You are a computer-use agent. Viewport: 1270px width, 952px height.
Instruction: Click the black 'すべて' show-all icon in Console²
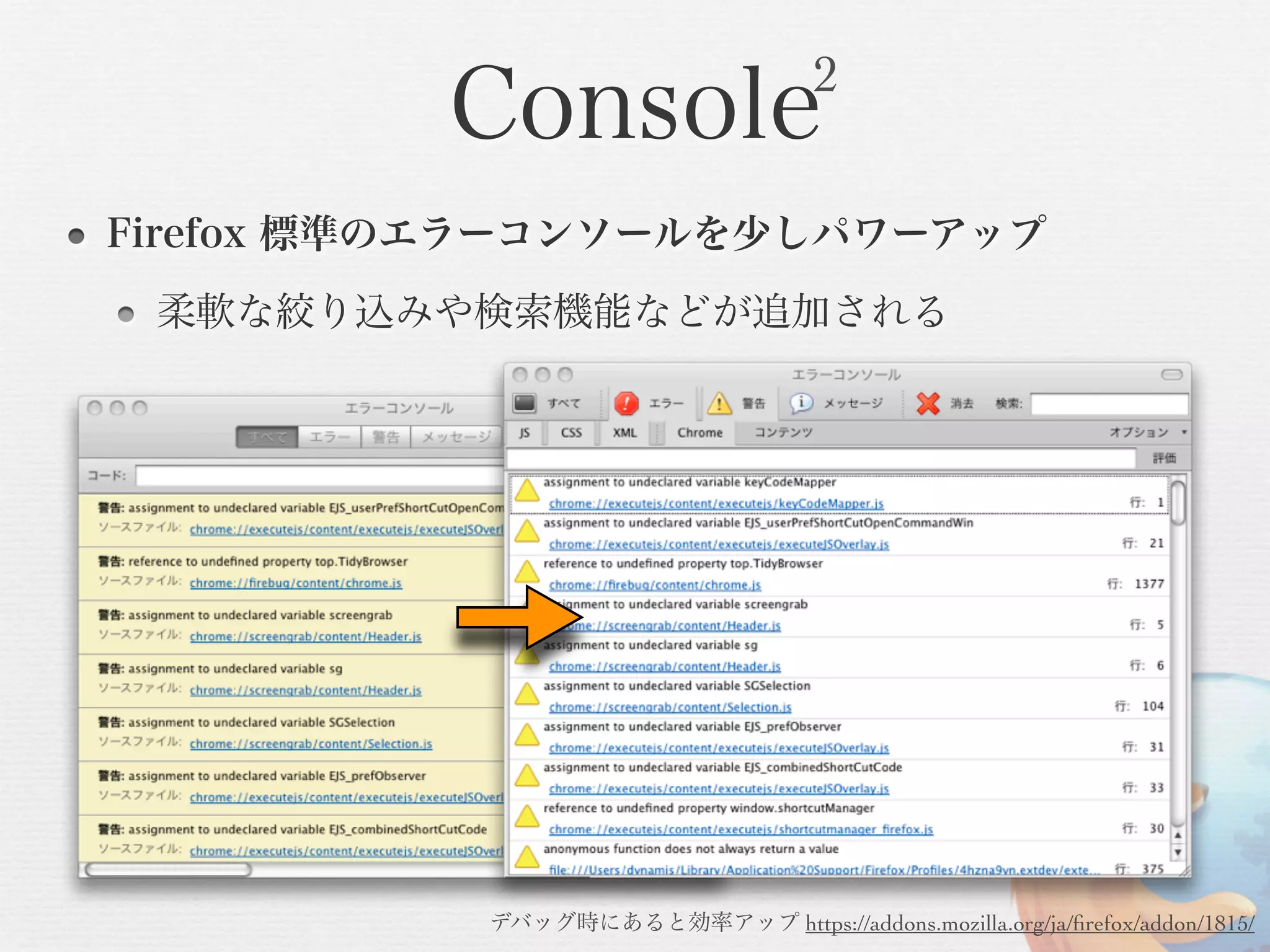point(525,403)
